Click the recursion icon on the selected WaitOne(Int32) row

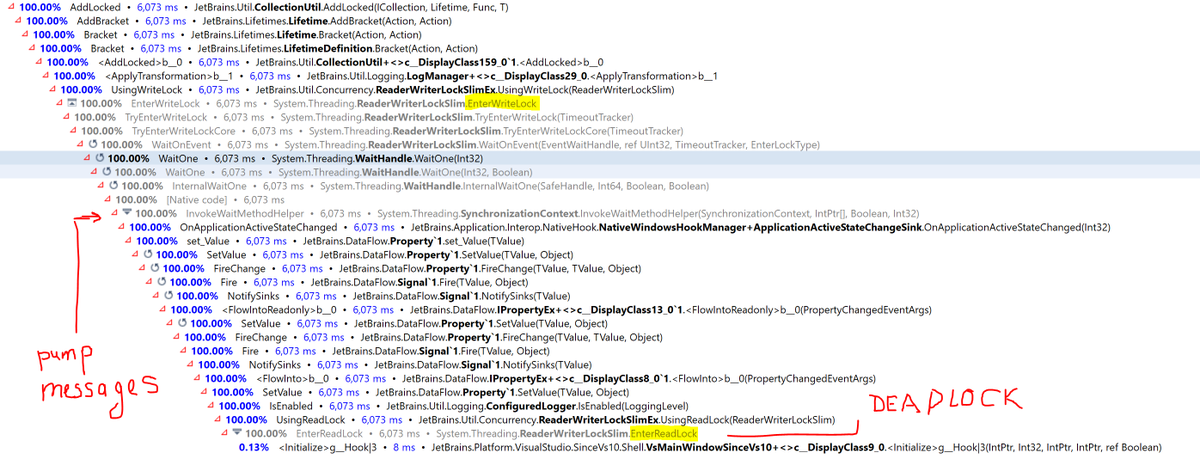point(99,158)
